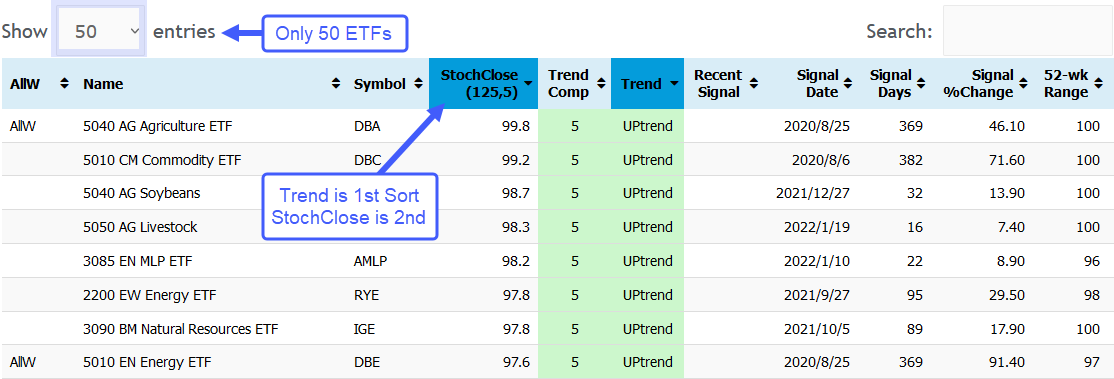Click the 5010 EN Energy ETF name
Screen dimensions: 1114x379
tap(147, 363)
